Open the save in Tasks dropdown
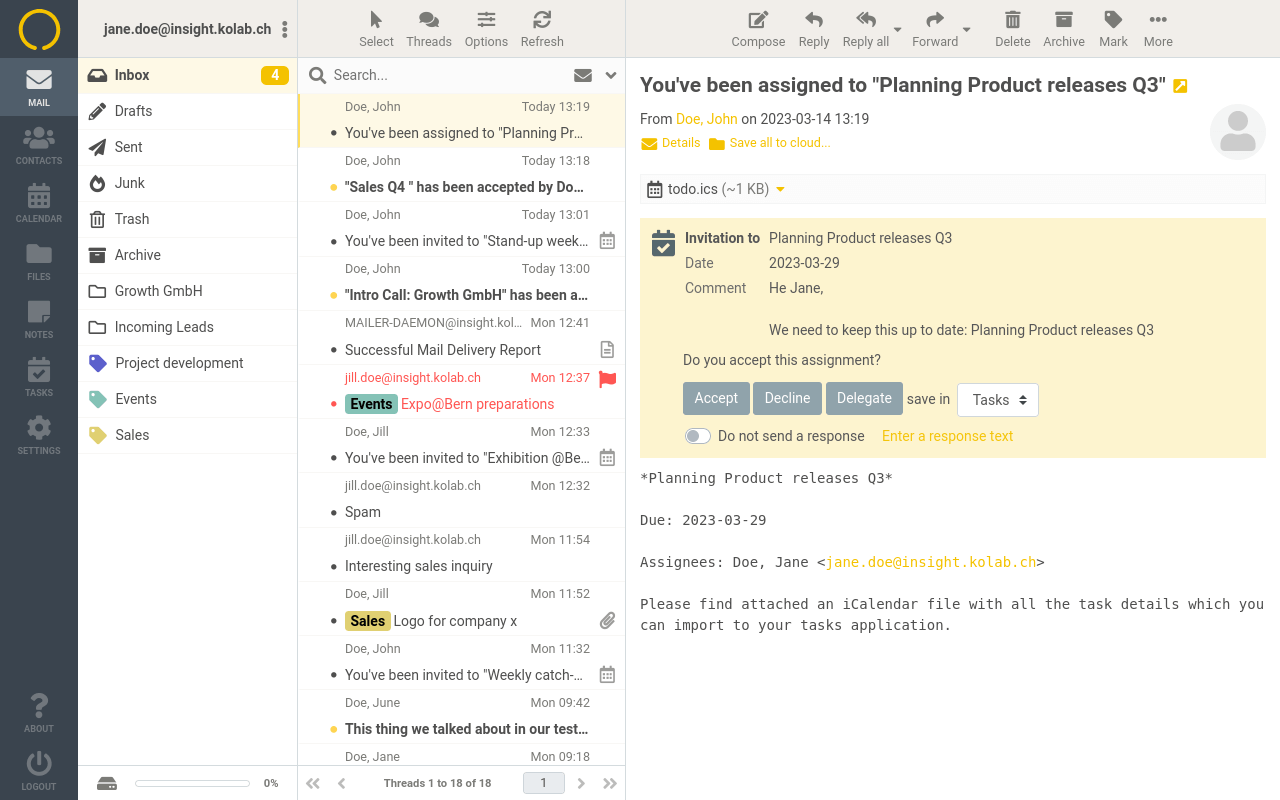This screenshot has width=1280, height=800. click(x=997, y=400)
